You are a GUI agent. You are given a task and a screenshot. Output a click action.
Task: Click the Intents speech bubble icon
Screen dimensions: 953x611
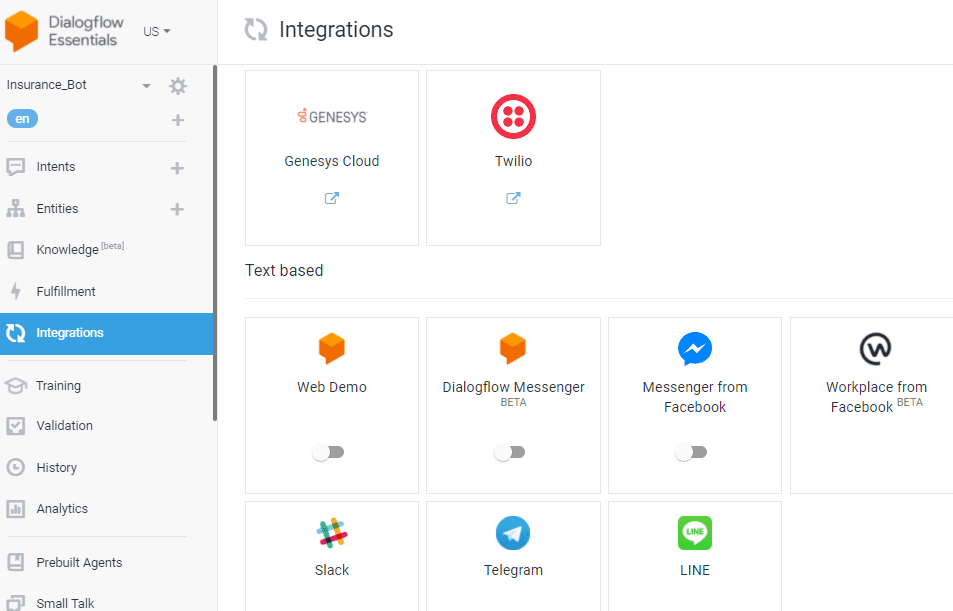click(15, 167)
